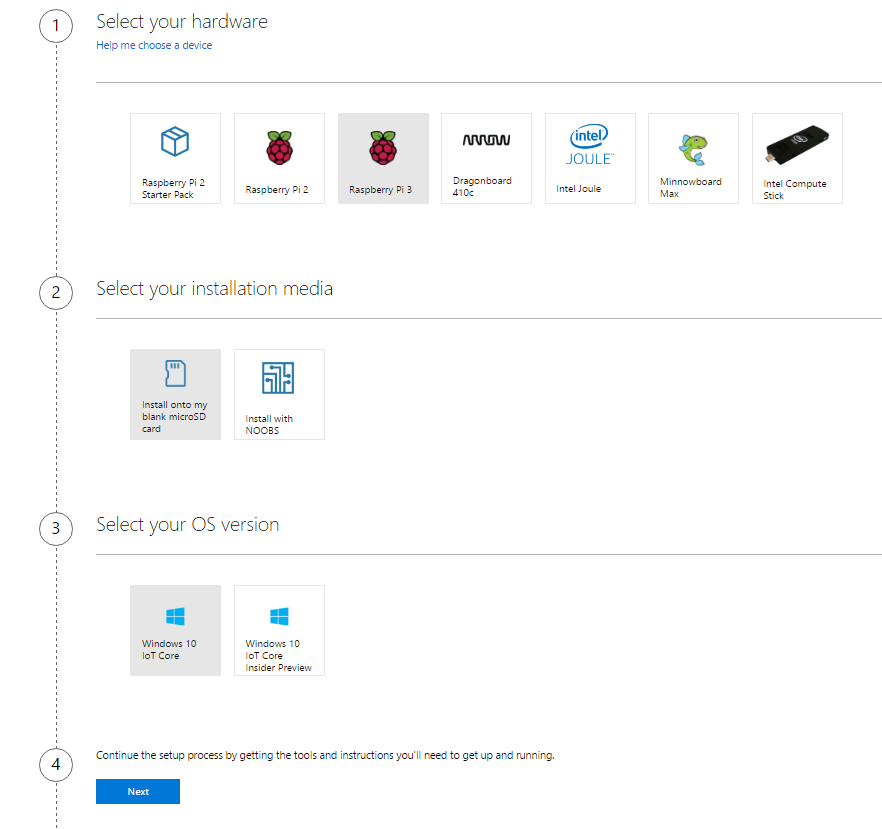The image size is (882, 829).
Task: Pick the Intel Compute Stick device image
Action: (797, 144)
